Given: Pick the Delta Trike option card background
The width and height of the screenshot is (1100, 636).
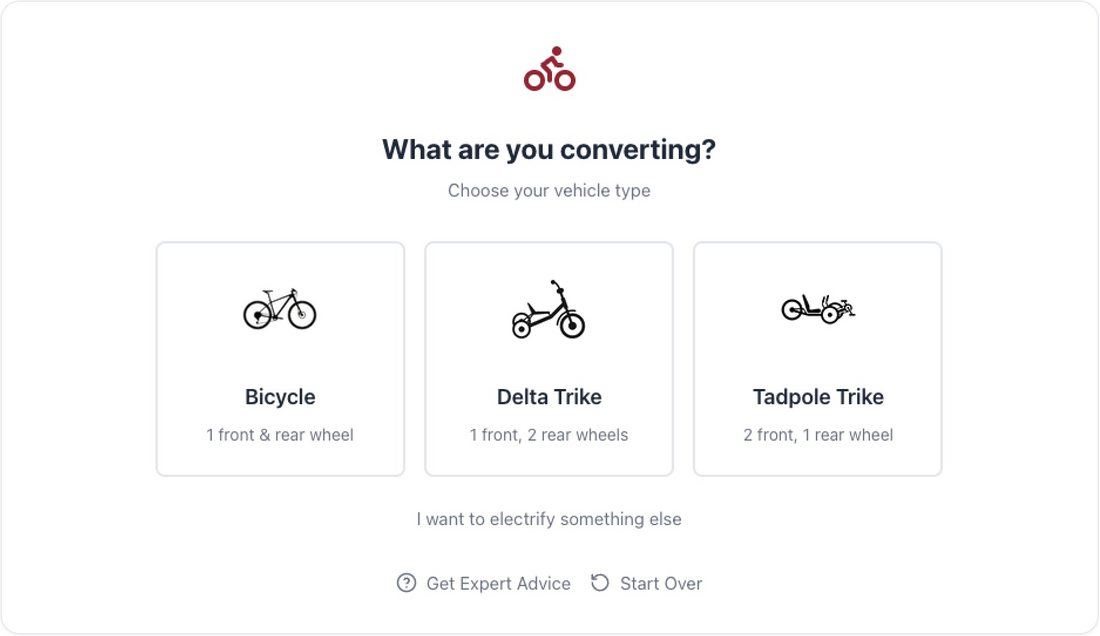Looking at the screenshot, I should pos(549,359).
